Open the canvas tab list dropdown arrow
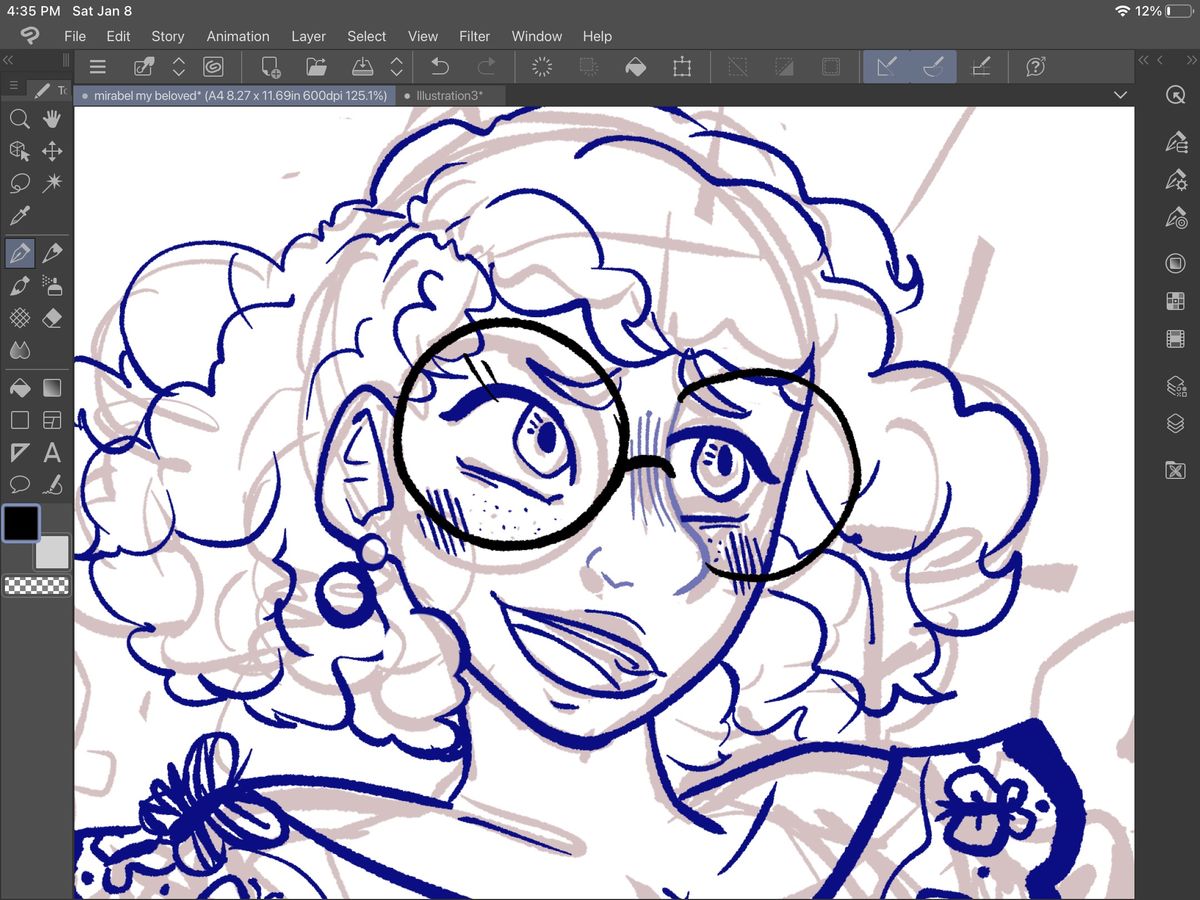The image size is (1200, 900). pos(1120,95)
